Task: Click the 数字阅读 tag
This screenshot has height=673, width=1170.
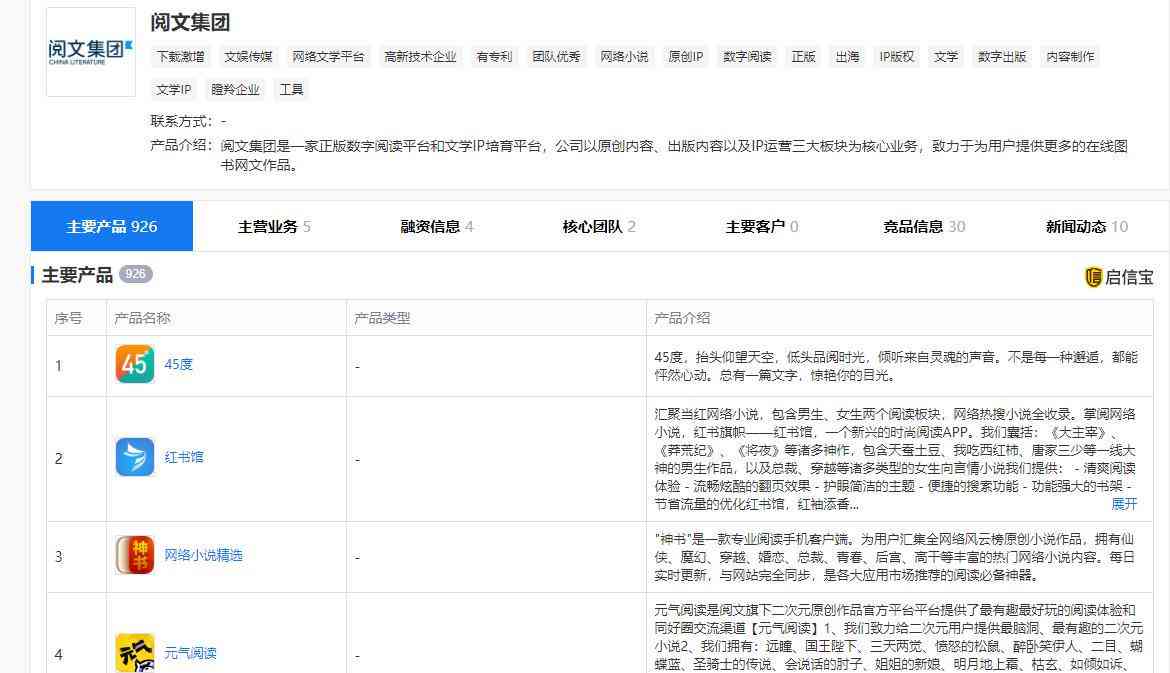Action: 747,57
